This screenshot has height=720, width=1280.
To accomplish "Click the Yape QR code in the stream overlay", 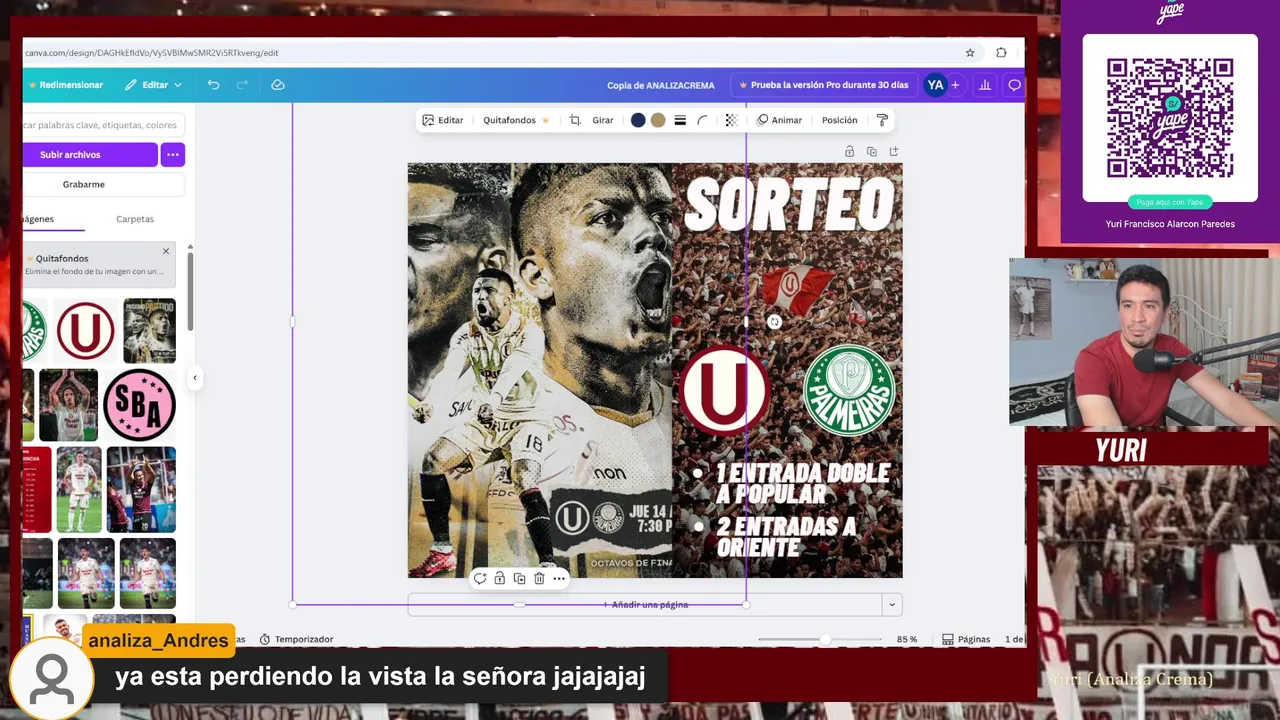I will click(1169, 118).
